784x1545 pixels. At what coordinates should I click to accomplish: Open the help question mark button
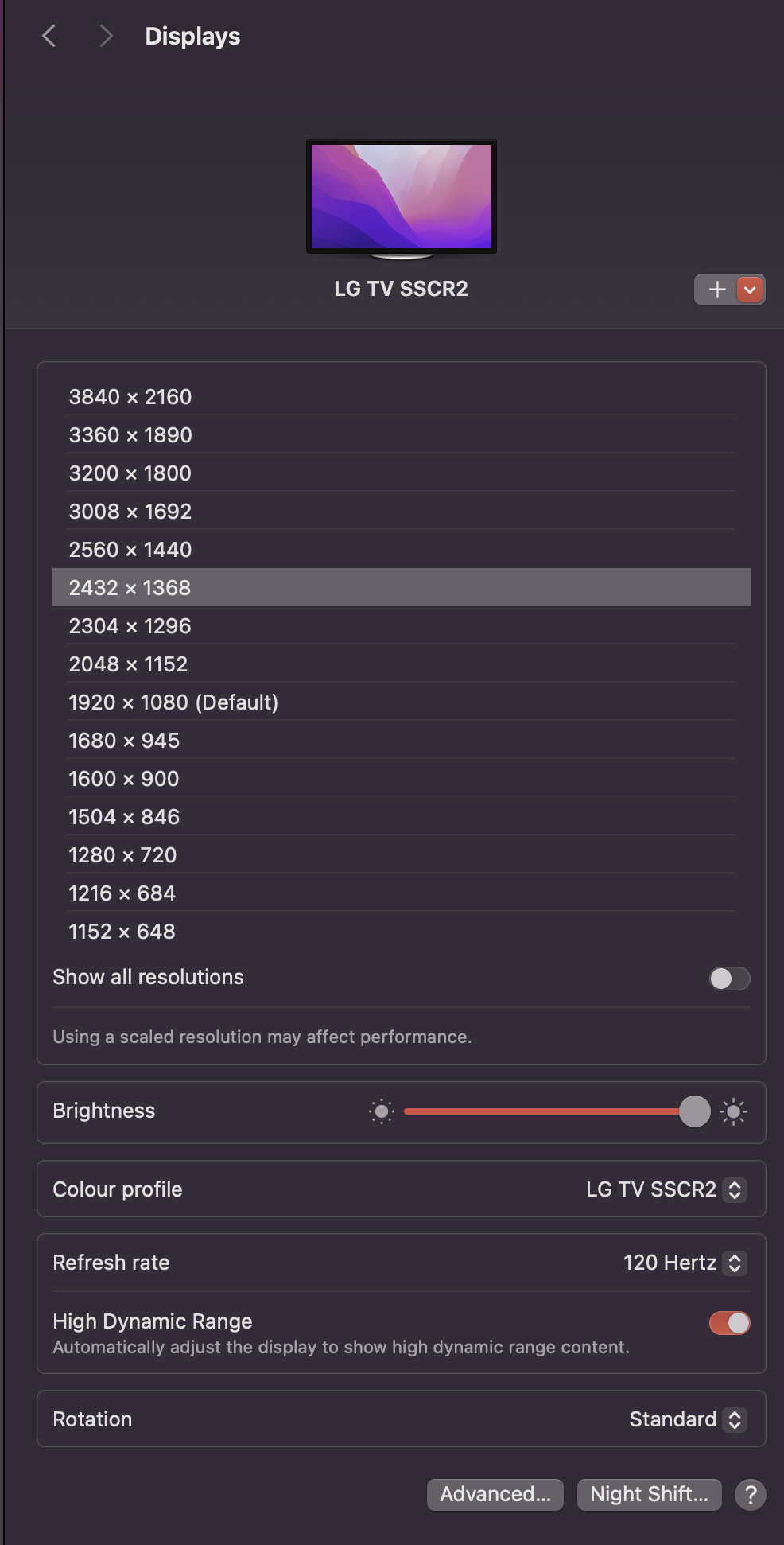(750, 1494)
